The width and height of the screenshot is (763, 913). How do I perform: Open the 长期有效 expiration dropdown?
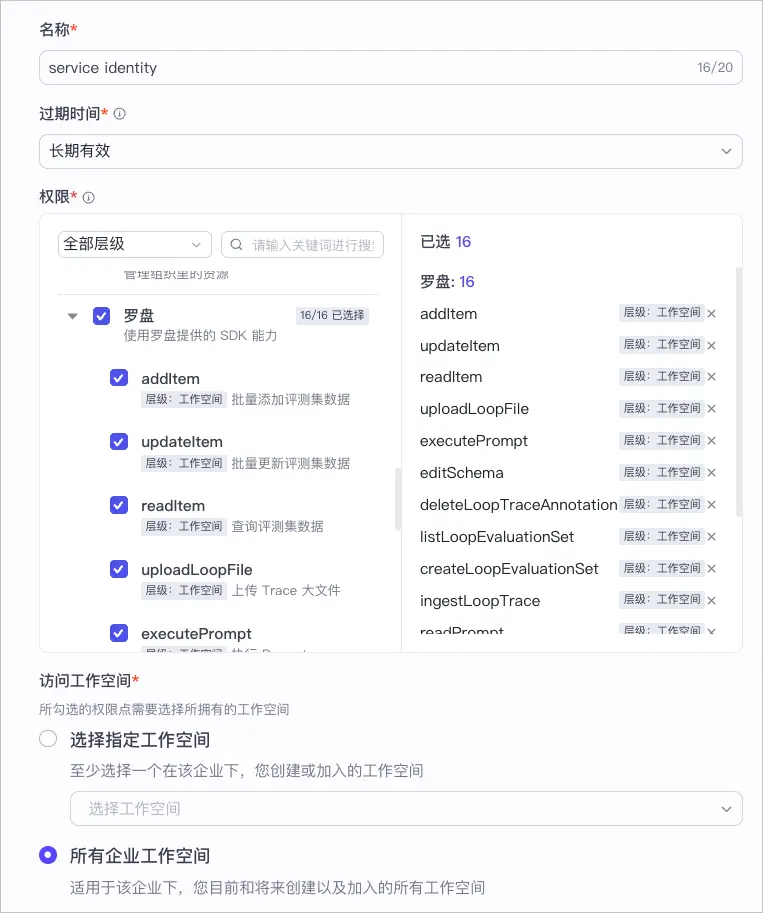391,151
